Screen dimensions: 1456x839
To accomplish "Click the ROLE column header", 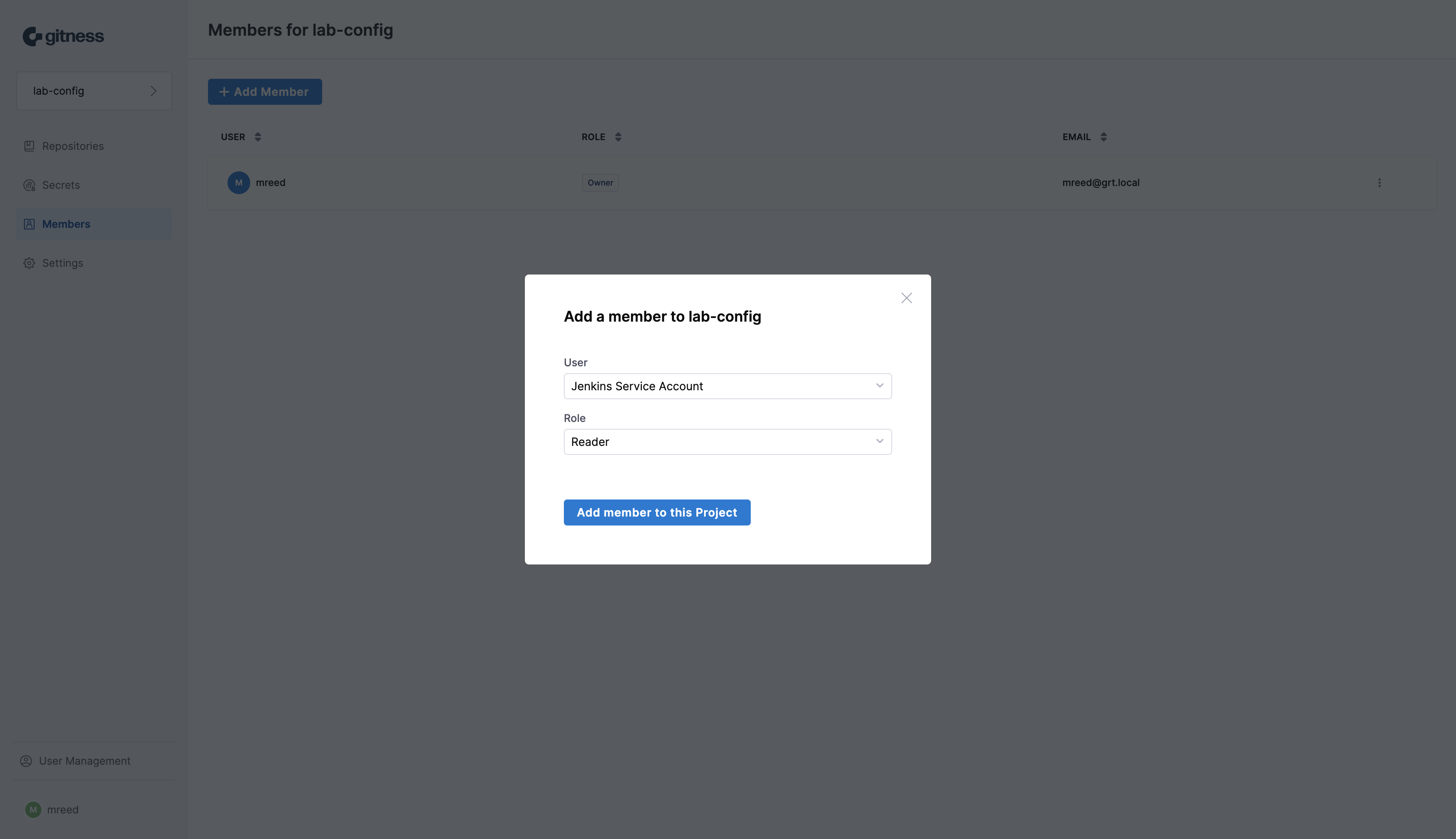I will pos(593,136).
